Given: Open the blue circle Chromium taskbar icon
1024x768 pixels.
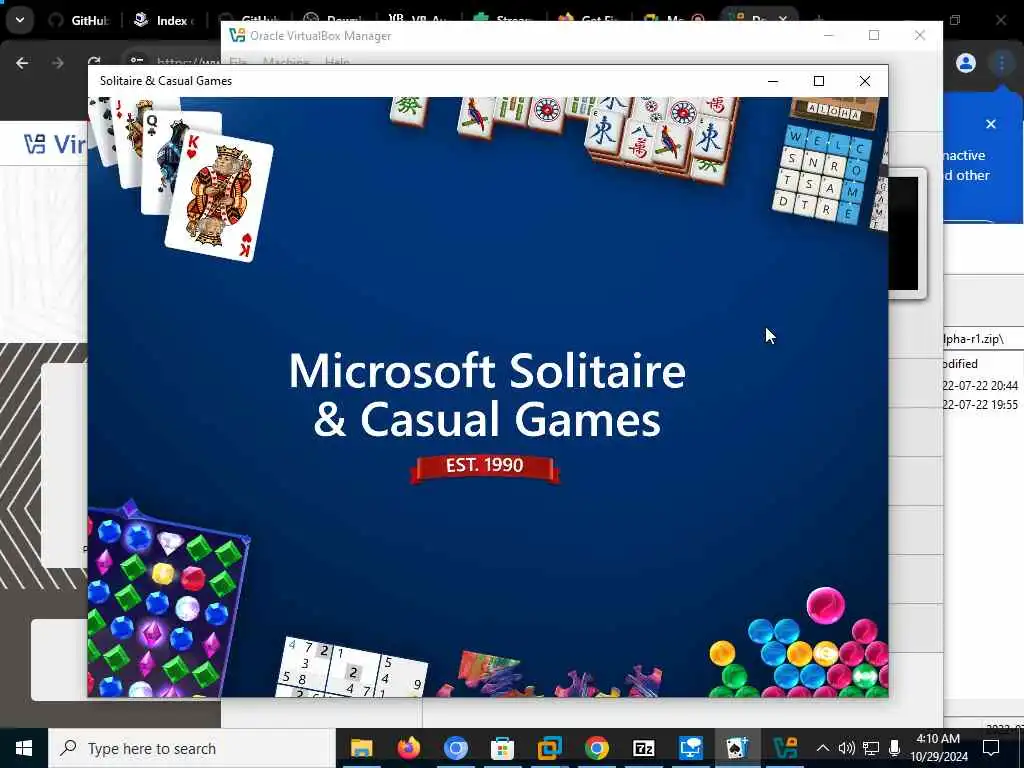Looking at the screenshot, I should [456, 748].
